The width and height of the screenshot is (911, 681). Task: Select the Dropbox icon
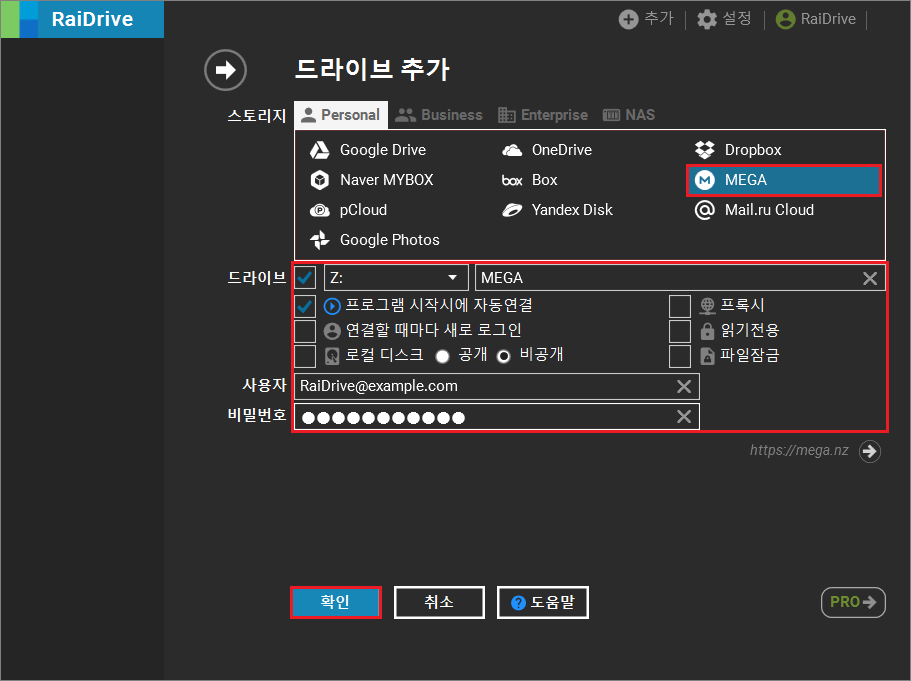(705, 150)
